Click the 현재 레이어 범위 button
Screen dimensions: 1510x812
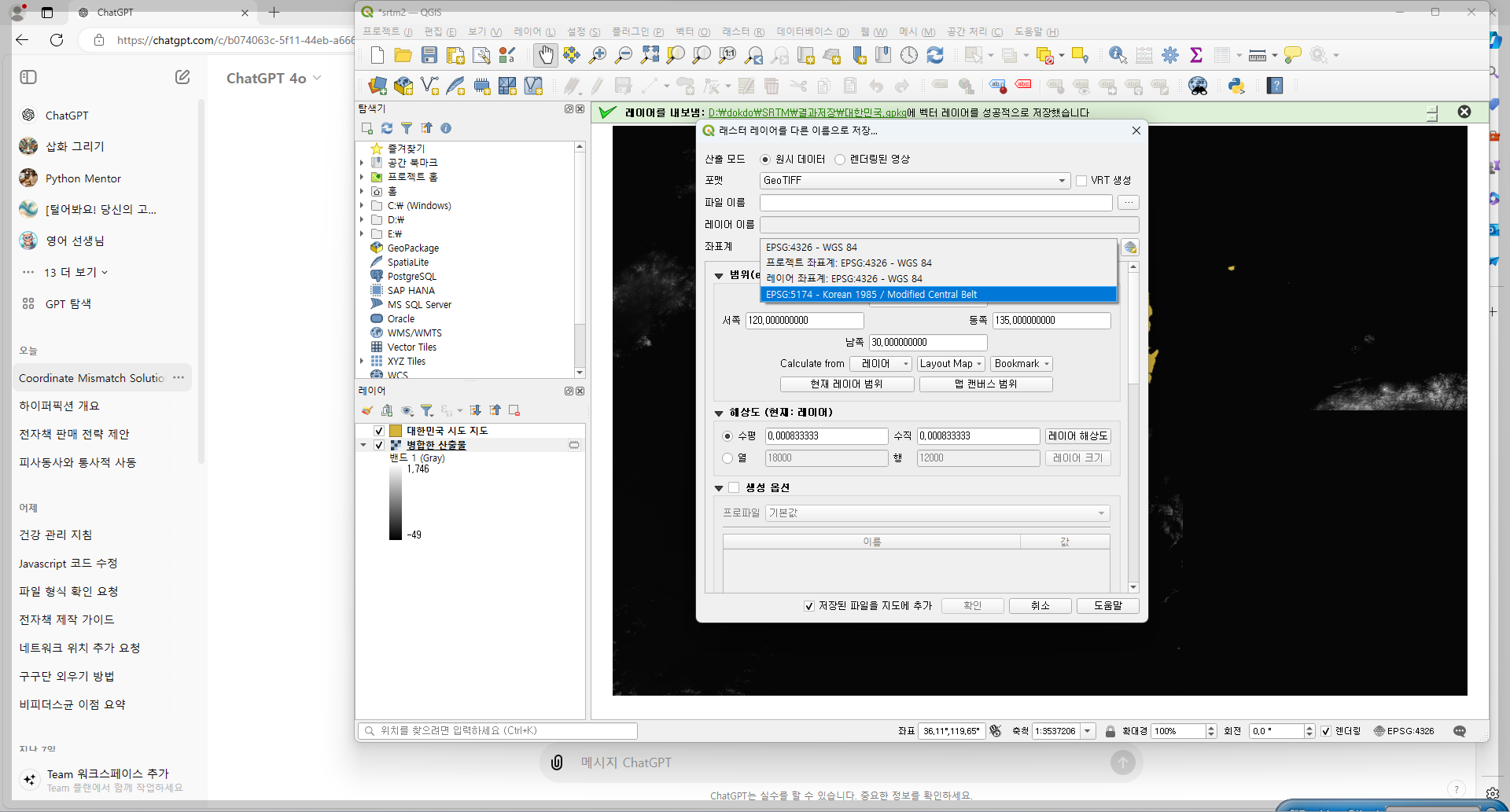[847, 384]
